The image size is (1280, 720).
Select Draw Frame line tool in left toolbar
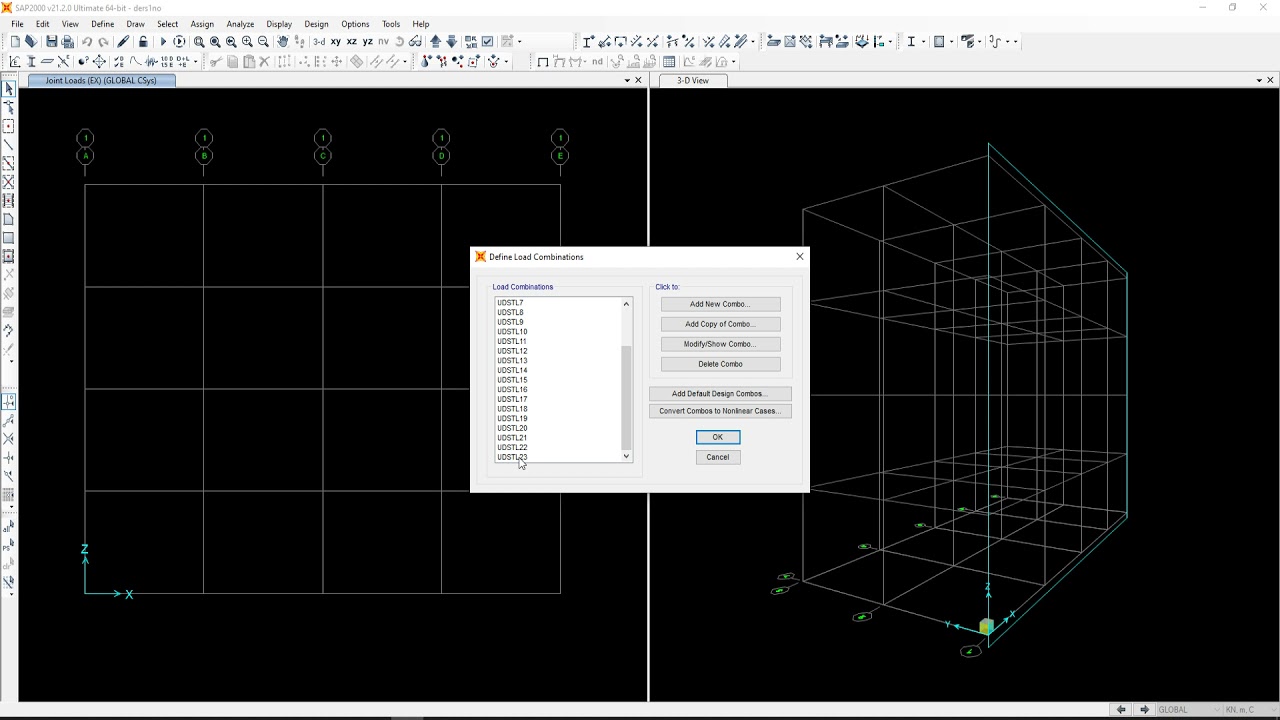(x=9, y=145)
